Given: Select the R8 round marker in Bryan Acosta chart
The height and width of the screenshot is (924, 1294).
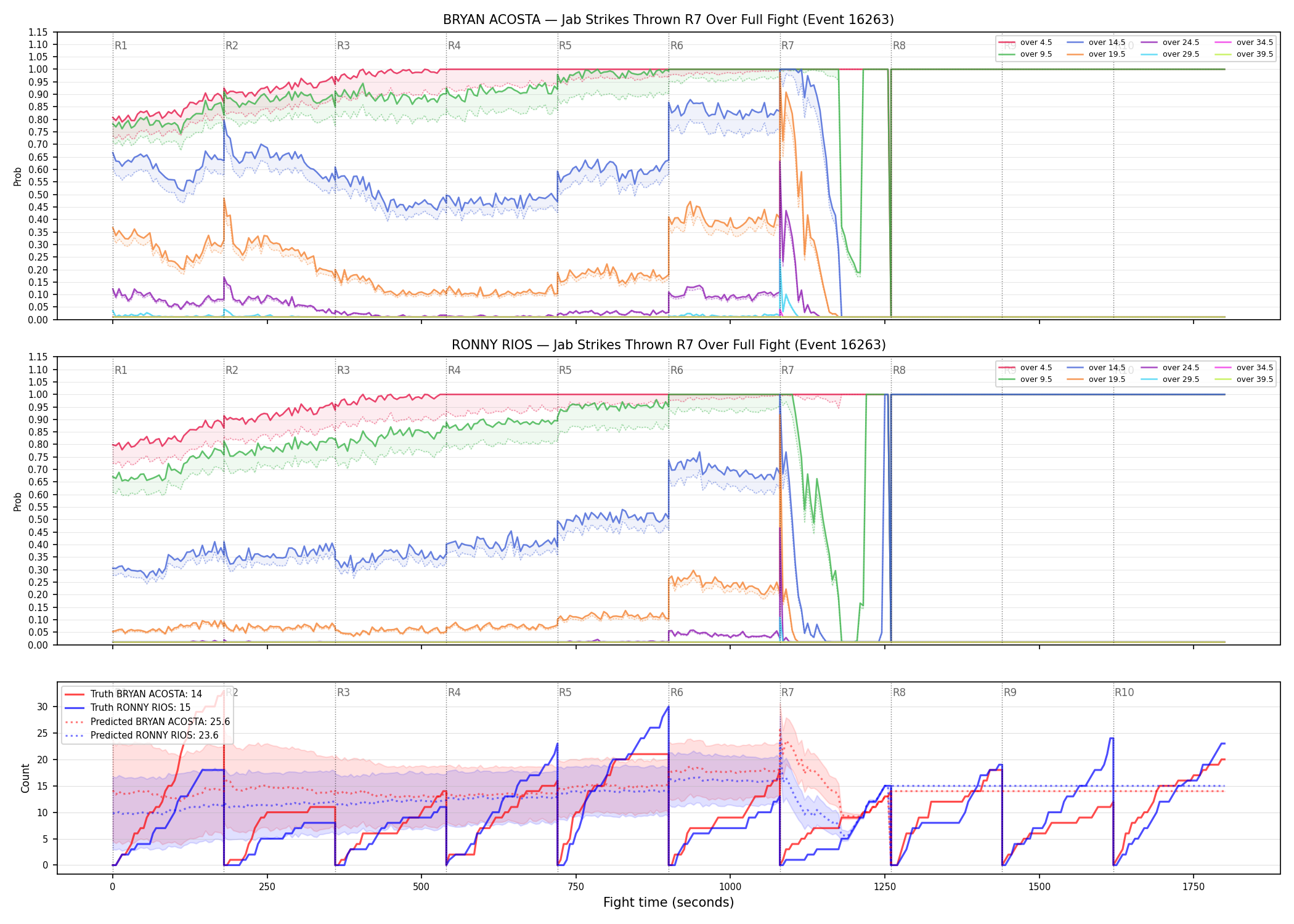Looking at the screenshot, I should (899, 46).
